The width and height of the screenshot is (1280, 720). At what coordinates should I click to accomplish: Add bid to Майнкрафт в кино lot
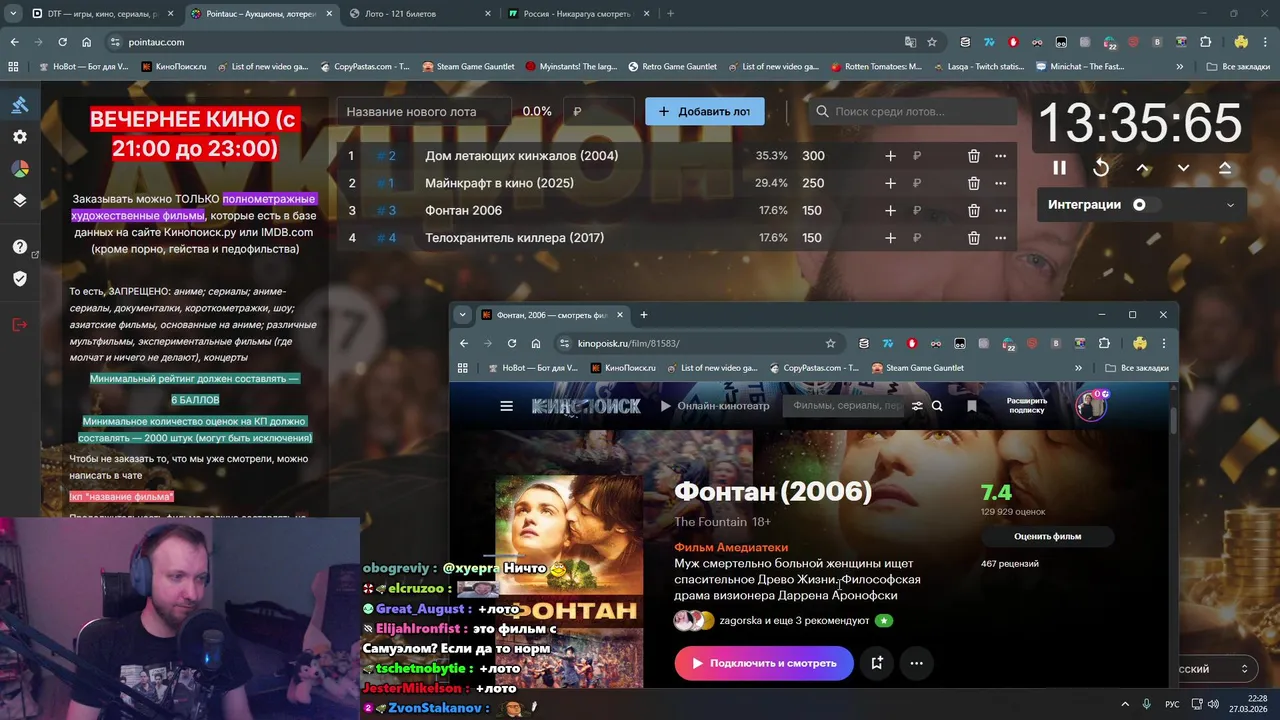click(891, 183)
